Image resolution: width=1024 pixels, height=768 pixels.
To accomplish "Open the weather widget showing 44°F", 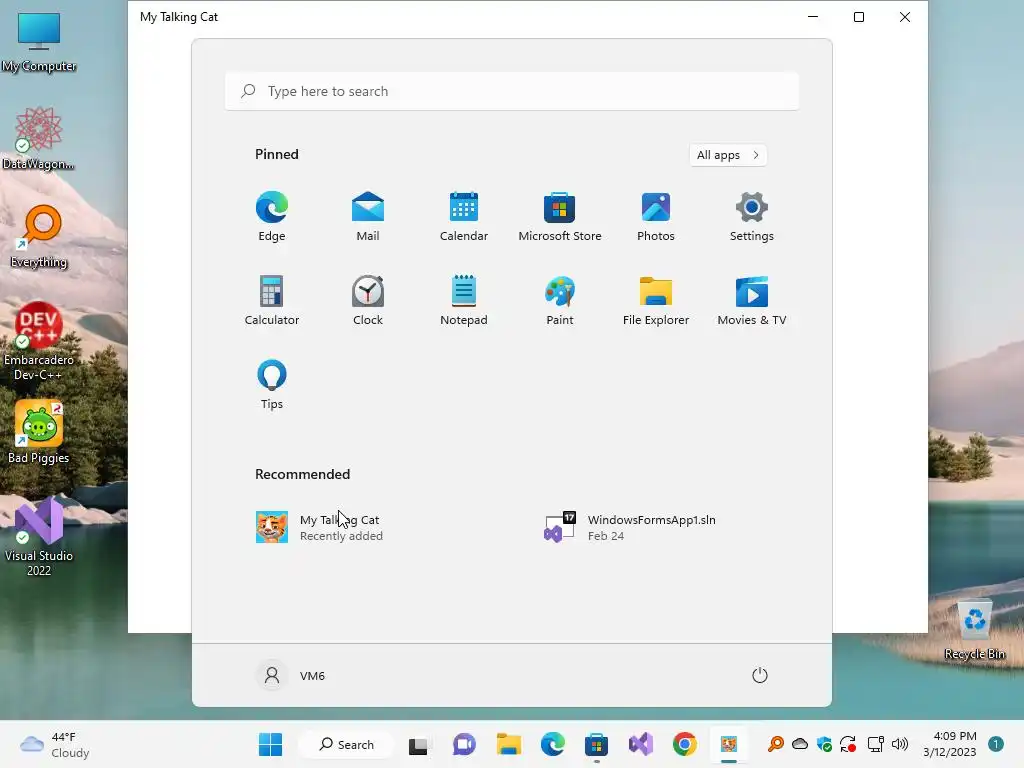I will [55, 744].
